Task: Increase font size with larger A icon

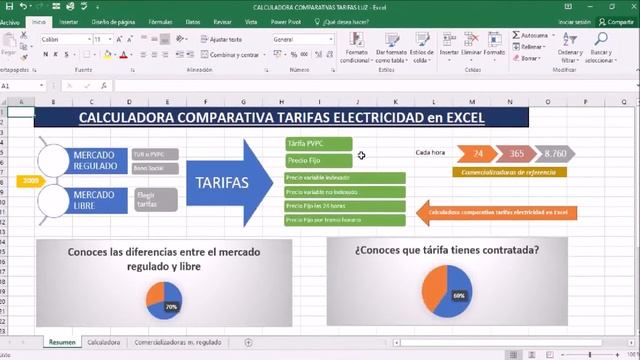Action: tap(119, 40)
